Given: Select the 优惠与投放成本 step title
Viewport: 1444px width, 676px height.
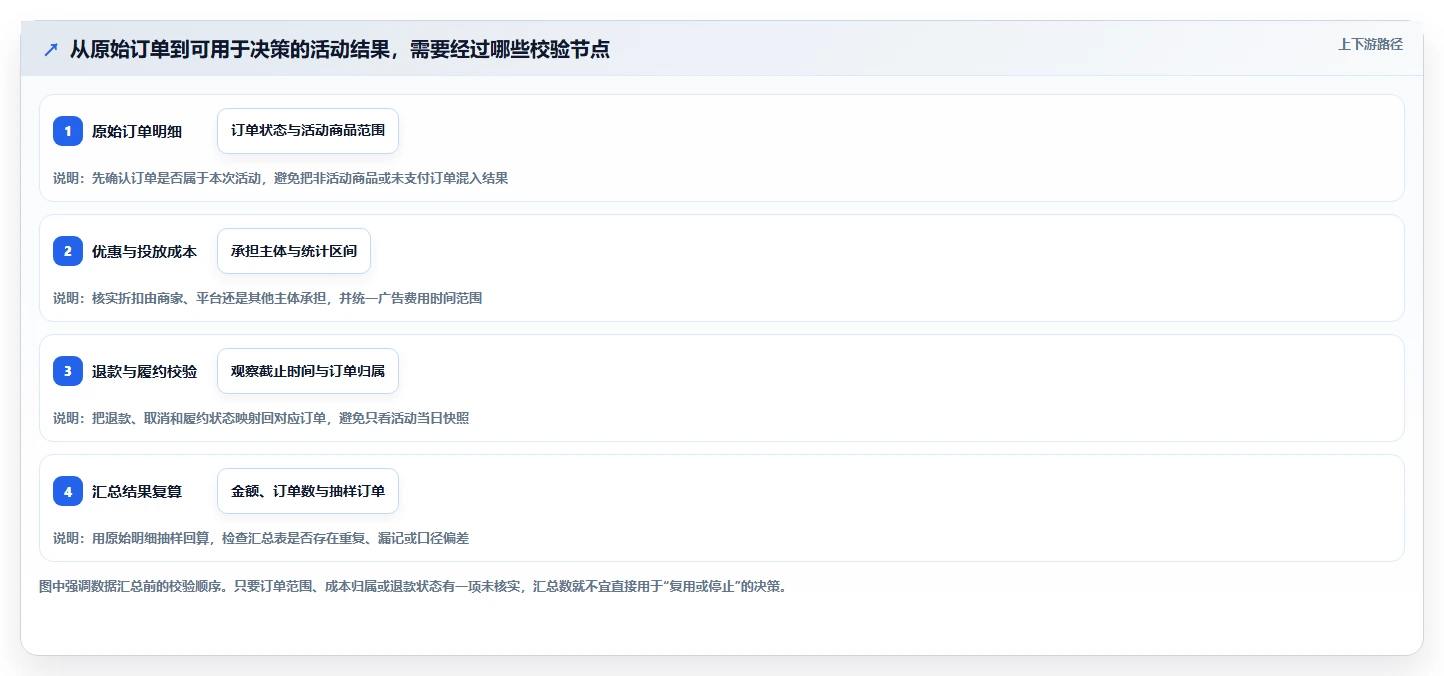Looking at the screenshot, I should tap(144, 251).
